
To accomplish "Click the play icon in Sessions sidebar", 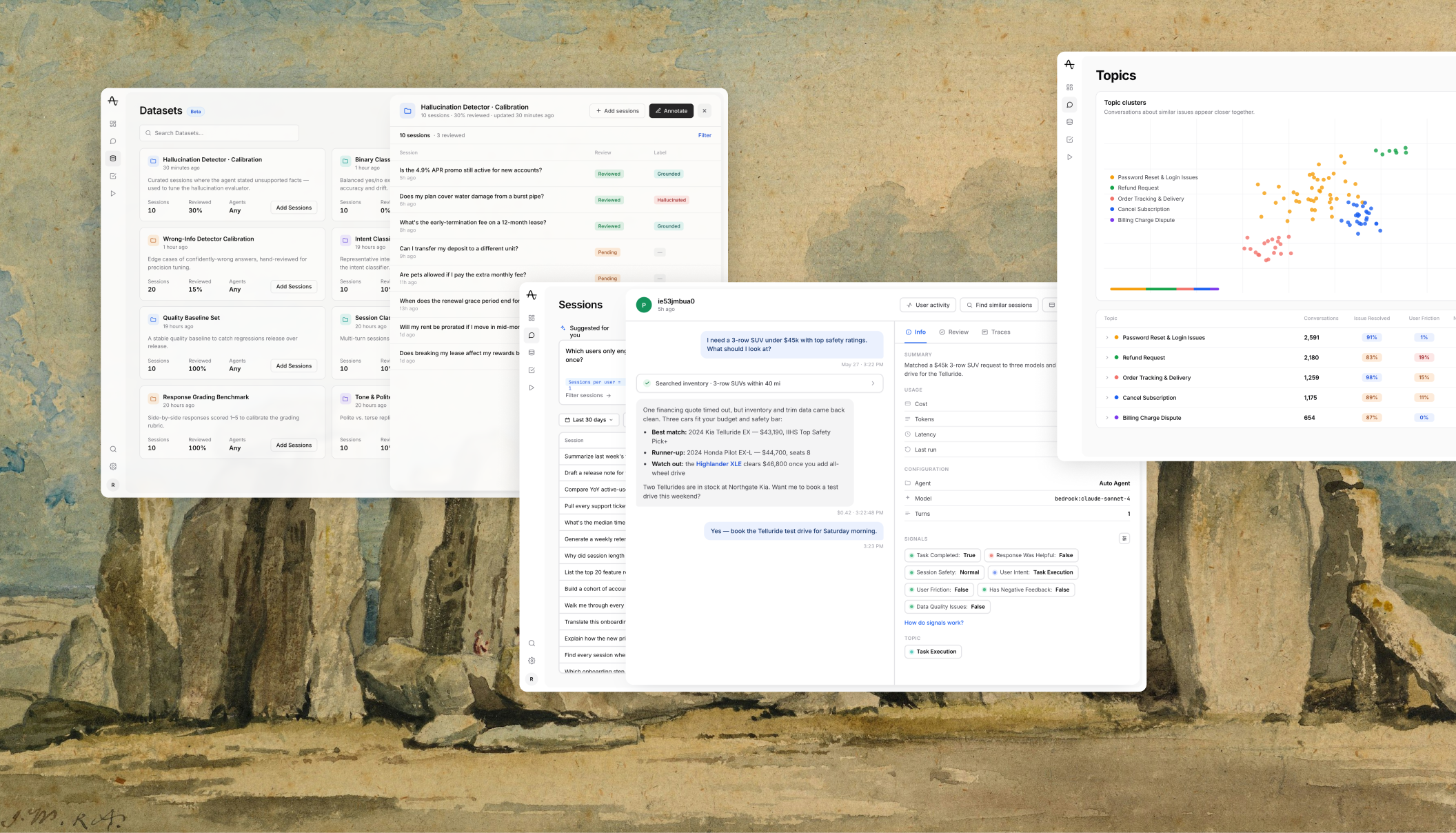I will [x=532, y=388].
